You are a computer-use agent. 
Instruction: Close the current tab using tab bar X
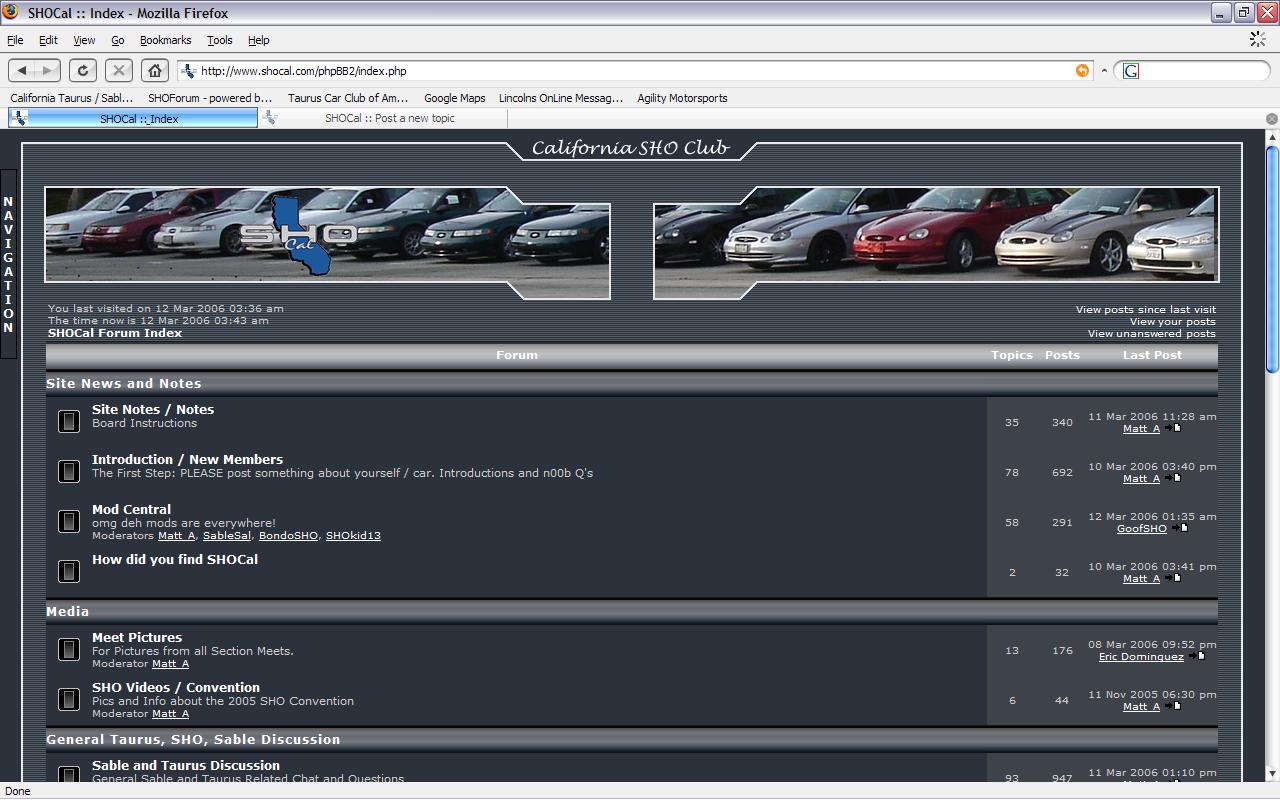(1271, 118)
